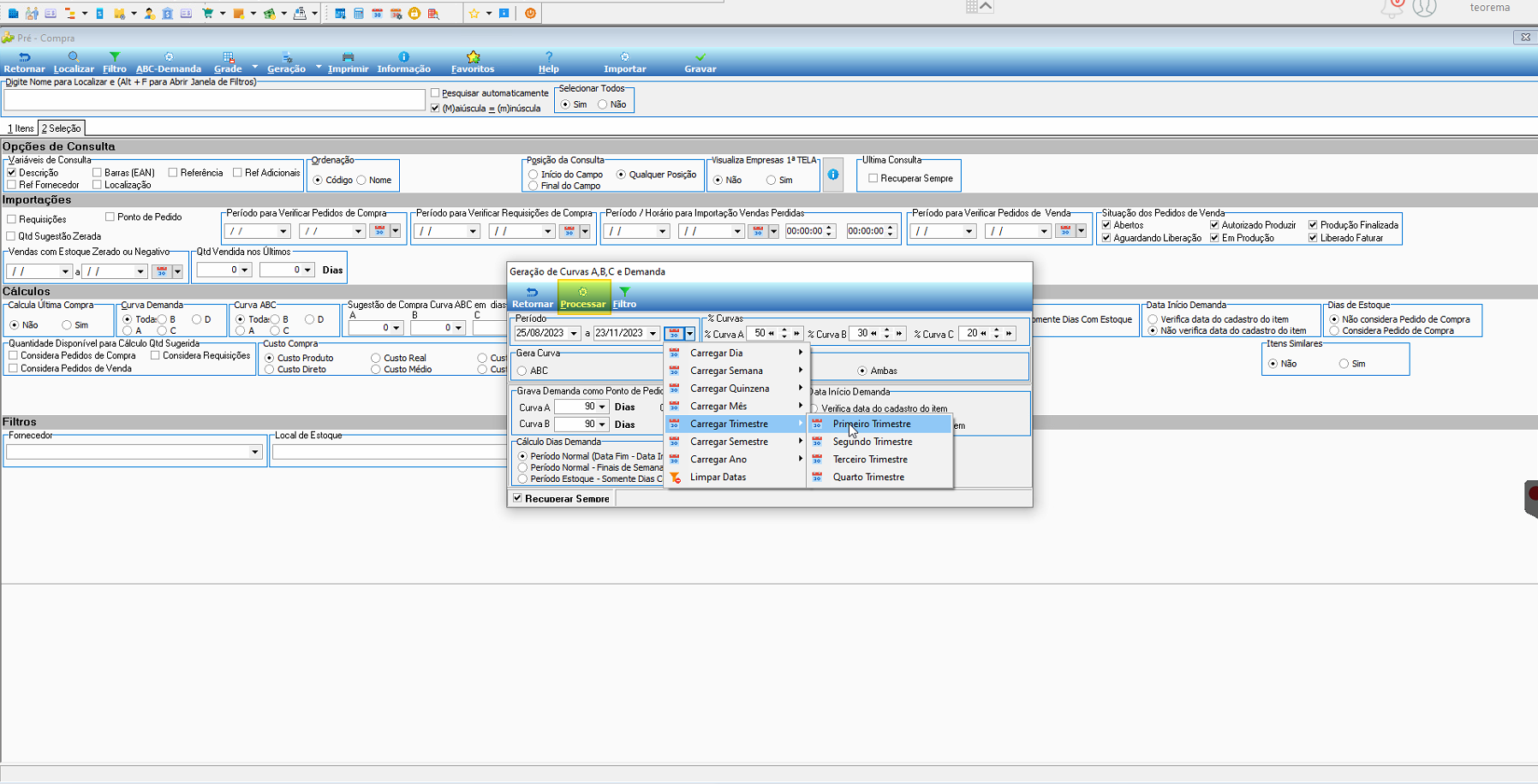The image size is (1538, 784).
Task: Expand the Fornecedor dropdown
Action: (254, 452)
